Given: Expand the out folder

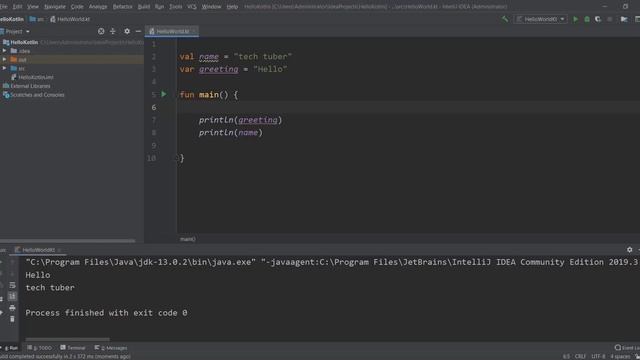Looking at the screenshot, I should pos(4,60).
